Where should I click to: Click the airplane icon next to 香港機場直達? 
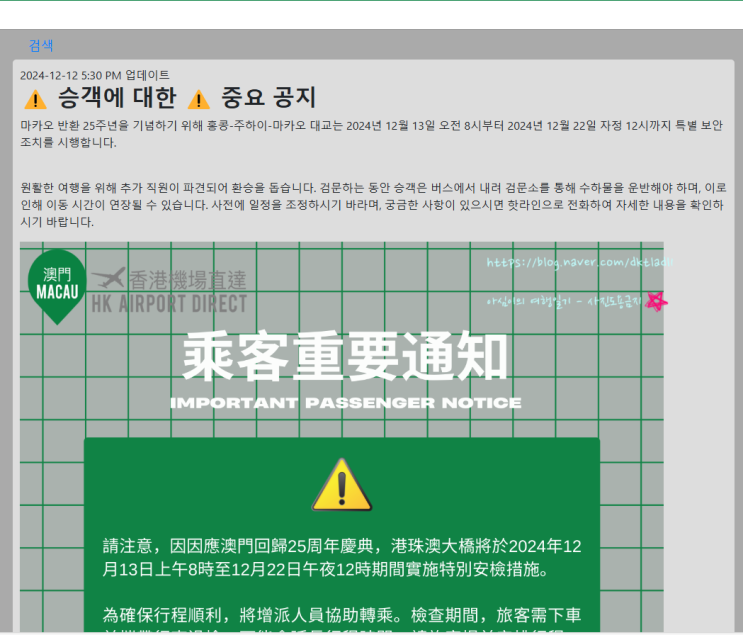109,278
